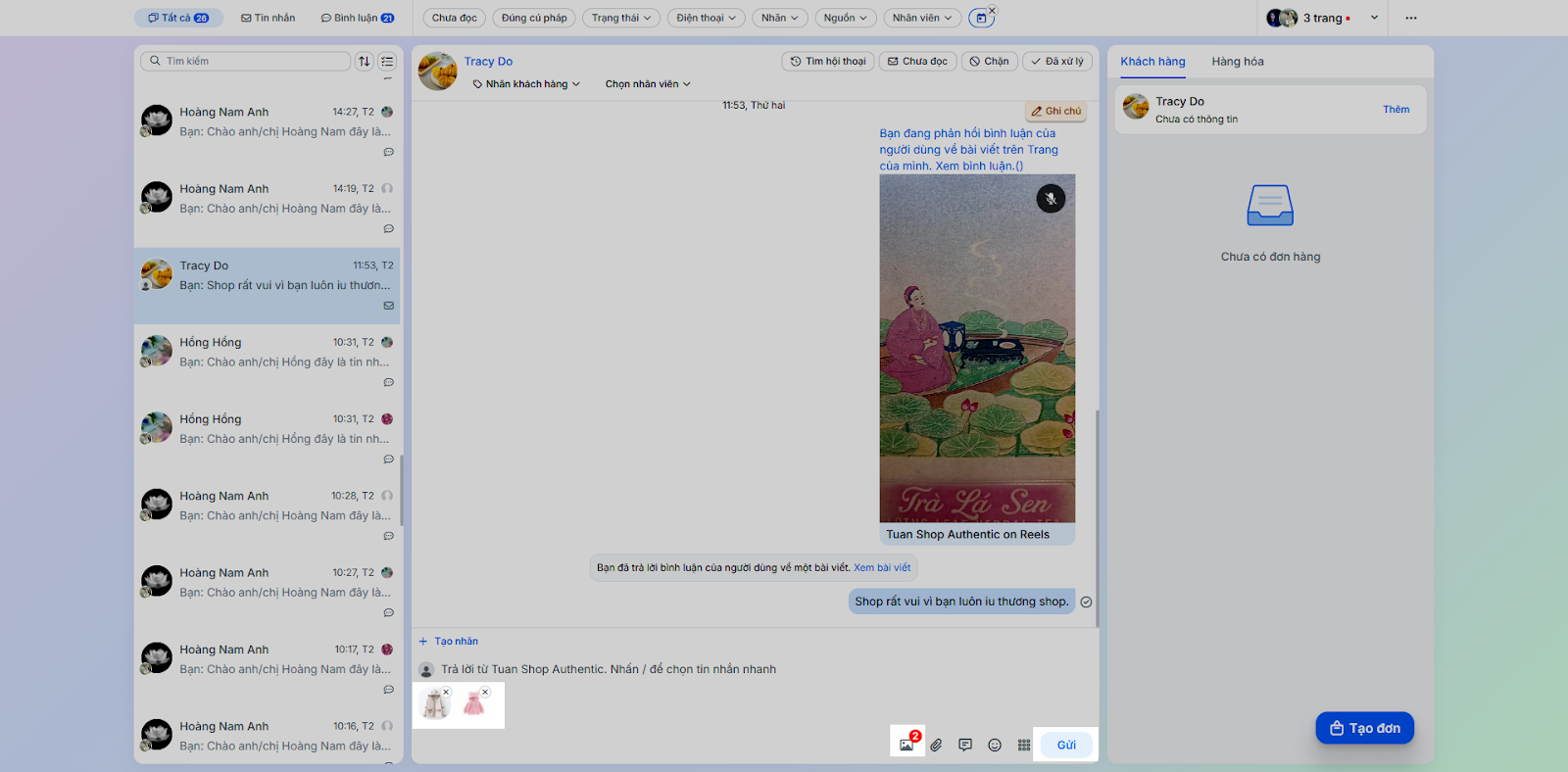Open Hoàng Nam Anh conversation at 10:16
1568x772 pixels.
(x=268, y=737)
